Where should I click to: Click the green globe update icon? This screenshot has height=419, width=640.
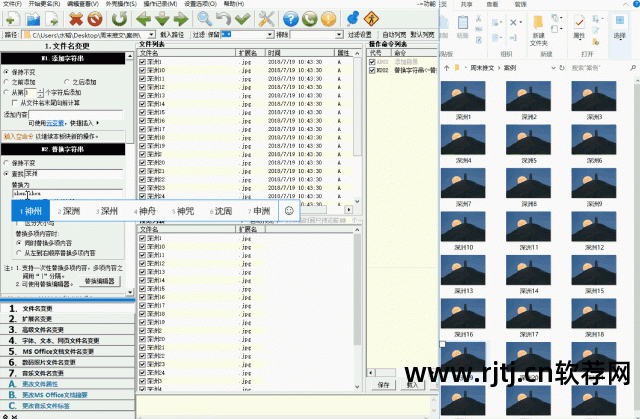coord(309,19)
